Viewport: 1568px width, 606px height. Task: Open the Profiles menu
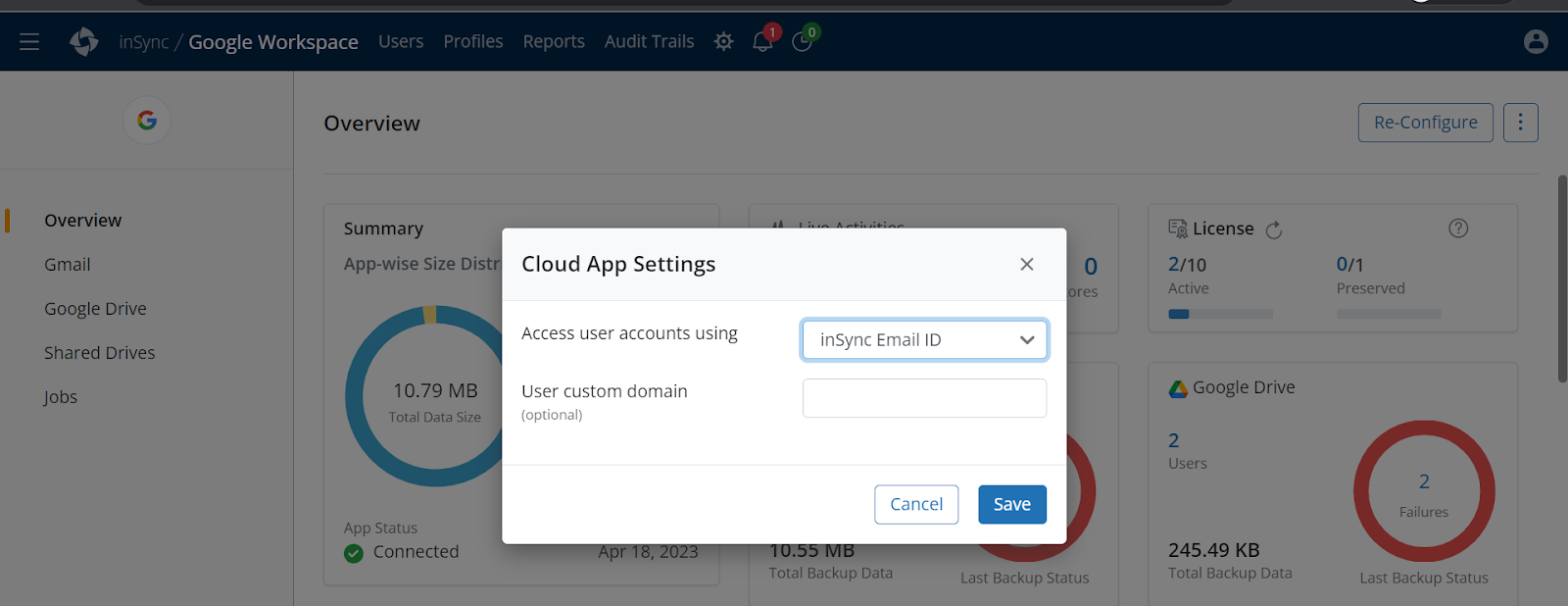(472, 41)
